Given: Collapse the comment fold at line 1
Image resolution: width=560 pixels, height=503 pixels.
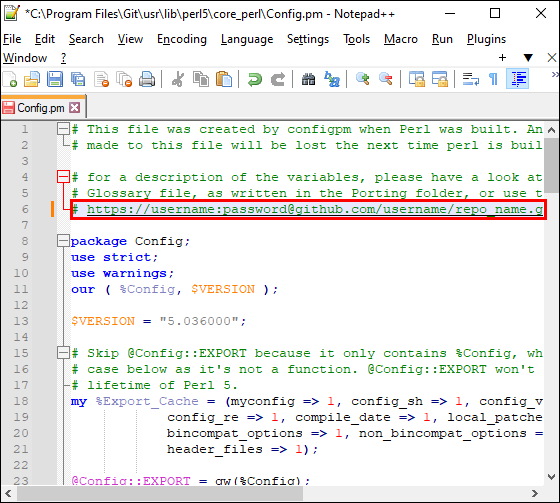Looking at the screenshot, I should point(63,129).
